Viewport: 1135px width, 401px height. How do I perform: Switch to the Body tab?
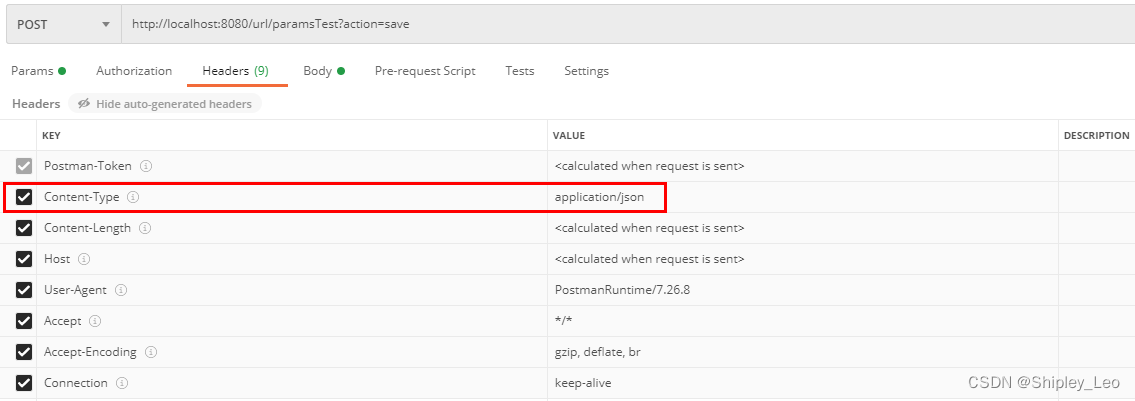coord(324,71)
